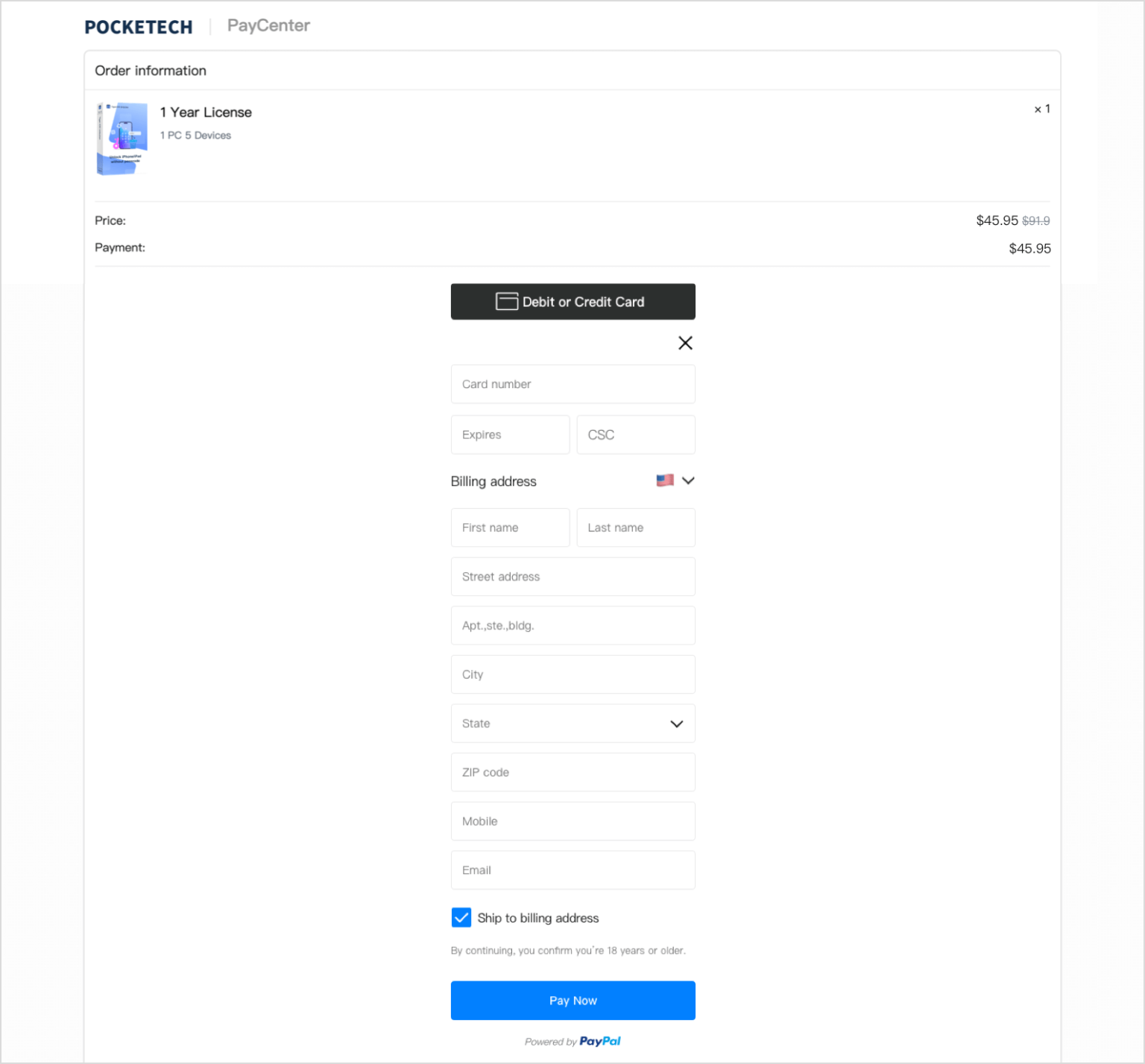Screen dimensions: 1145x1064
Task: Click the Pay Now button
Action: [x=572, y=1000]
